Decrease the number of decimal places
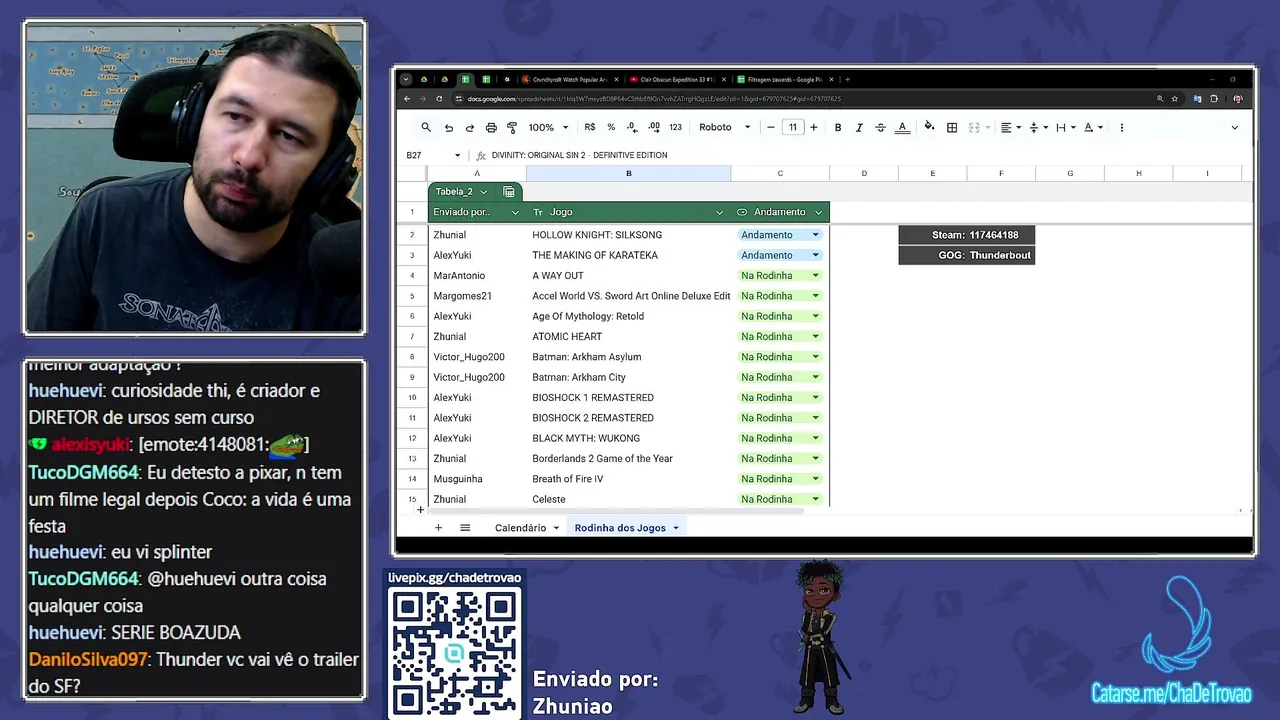 pos(632,127)
